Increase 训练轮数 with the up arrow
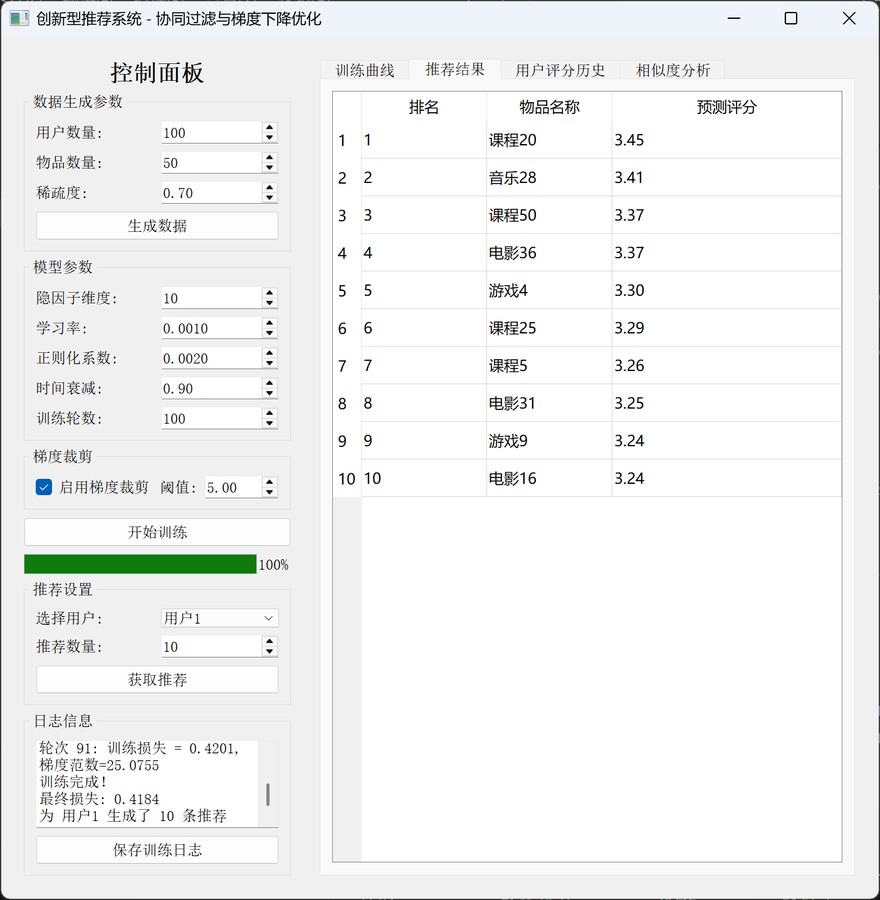This screenshot has height=900, width=880. point(267,412)
